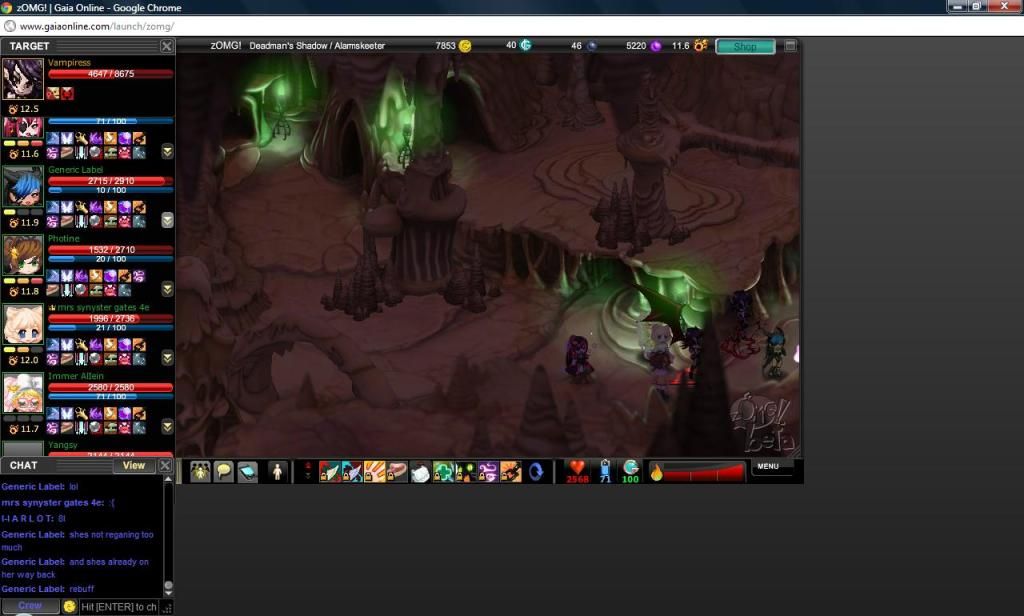Click Generic Label's name in rebuff message

33,589
